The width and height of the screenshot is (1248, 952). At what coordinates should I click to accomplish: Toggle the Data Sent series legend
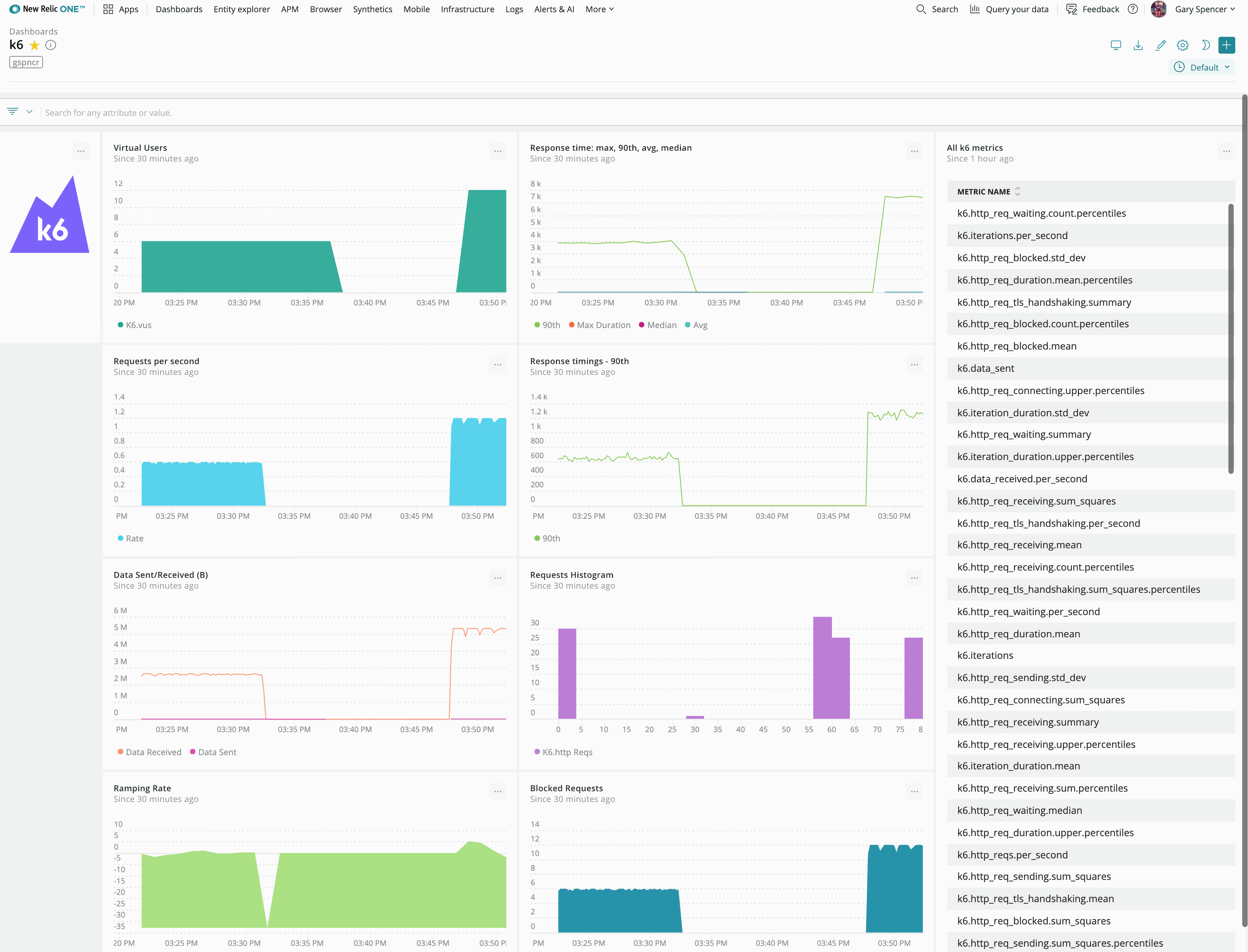coord(213,752)
